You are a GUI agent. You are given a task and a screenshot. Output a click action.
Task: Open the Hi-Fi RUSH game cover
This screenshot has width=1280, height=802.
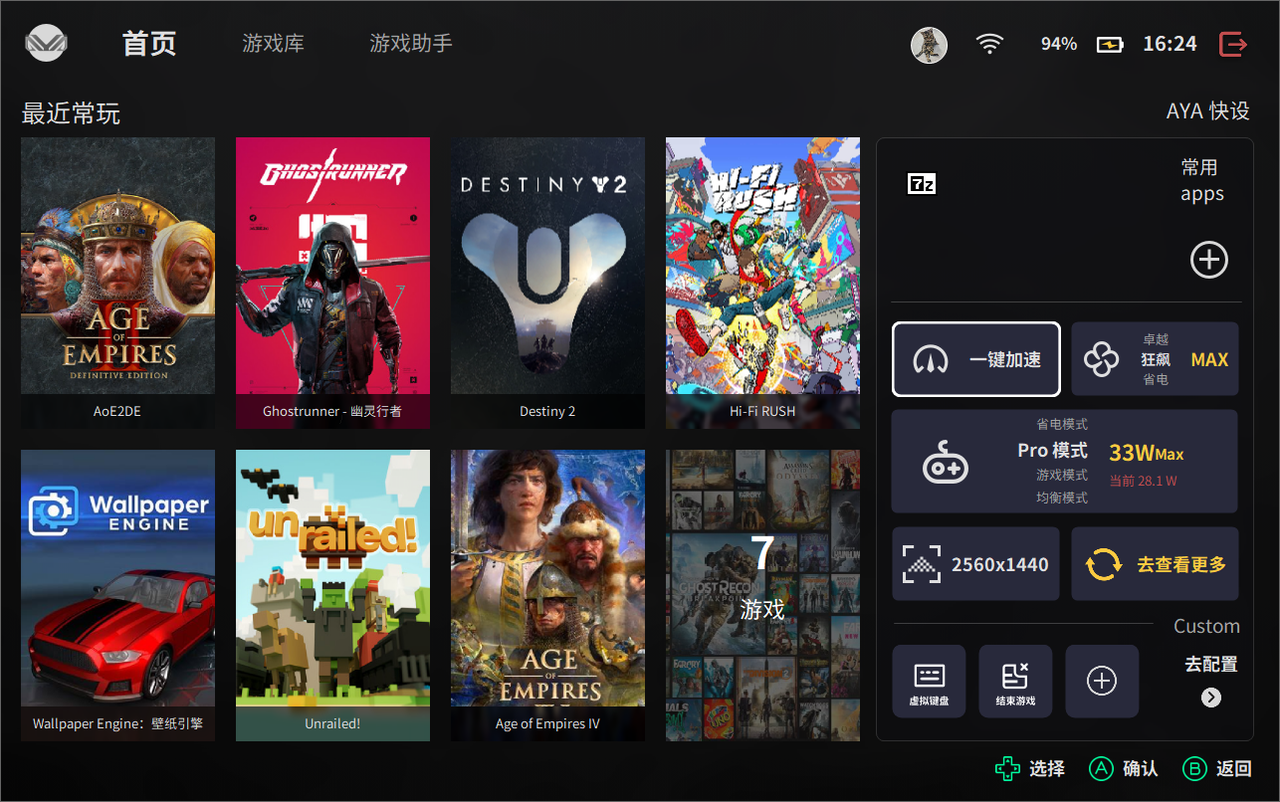[x=763, y=283]
